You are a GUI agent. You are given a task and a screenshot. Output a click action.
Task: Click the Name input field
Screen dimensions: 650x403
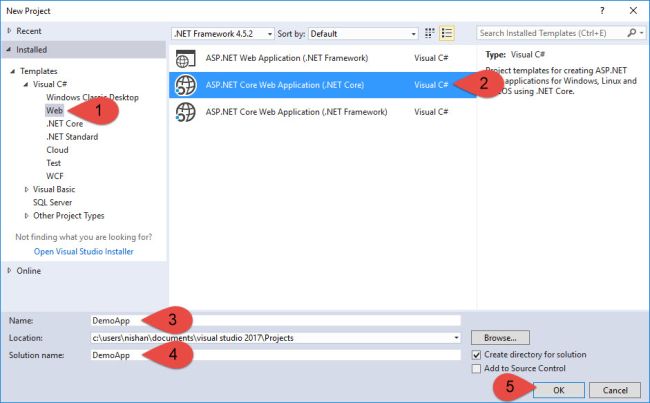tap(276, 320)
